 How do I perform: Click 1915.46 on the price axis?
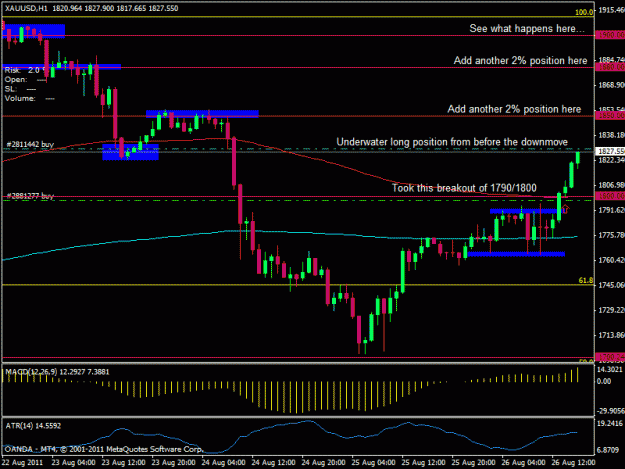pos(611,10)
